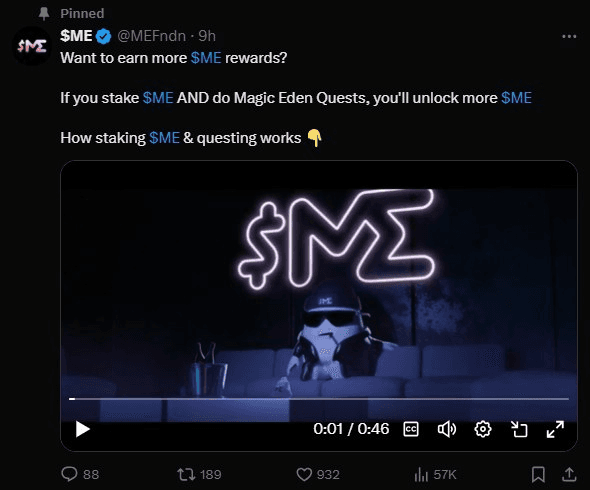
Task: Click the $ME cashtag before '& questing works'
Action: pos(164,138)
